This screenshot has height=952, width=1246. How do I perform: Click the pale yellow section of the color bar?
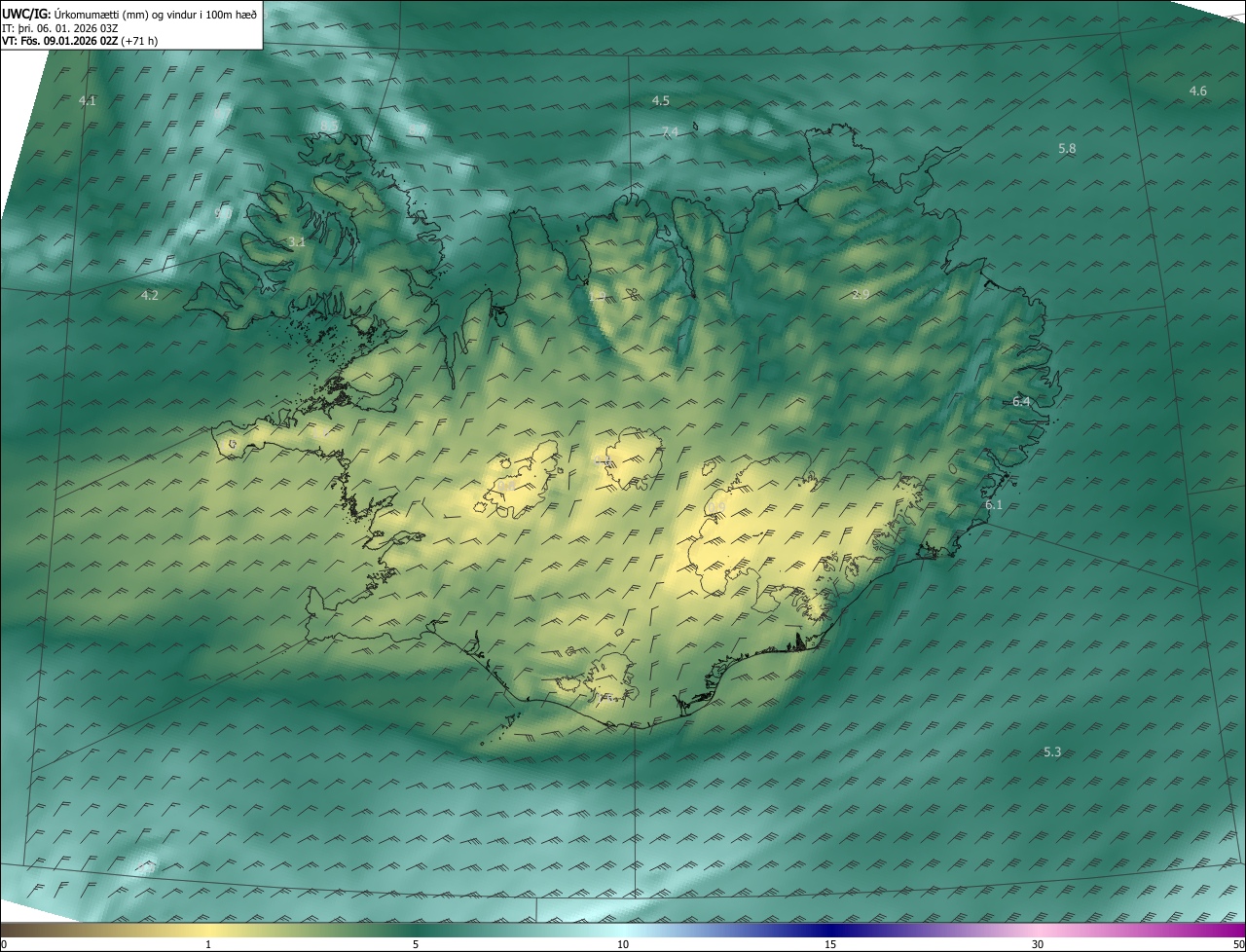tap(208, 930)
